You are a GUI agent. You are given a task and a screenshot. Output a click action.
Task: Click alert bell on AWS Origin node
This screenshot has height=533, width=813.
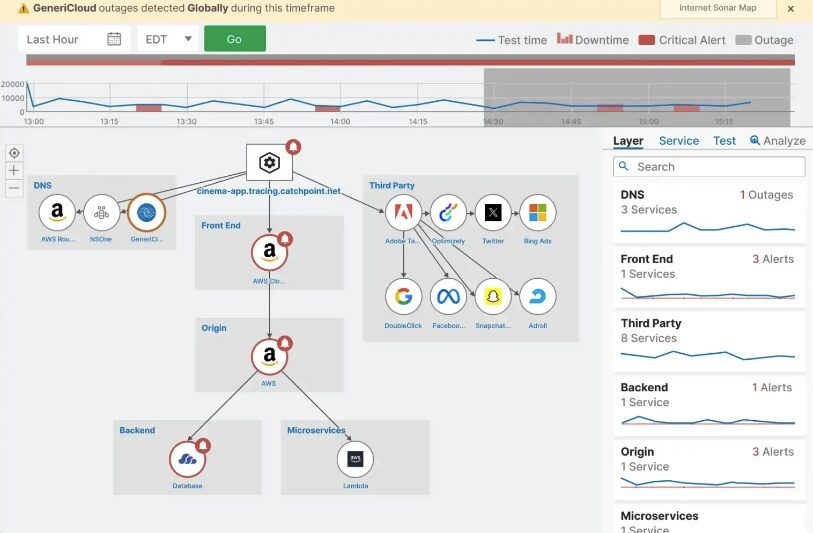pyautogui.click(x=285, y=343)
